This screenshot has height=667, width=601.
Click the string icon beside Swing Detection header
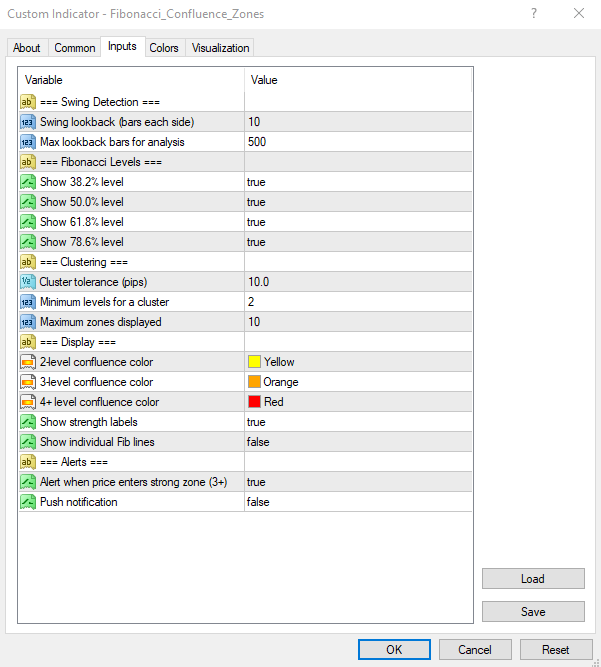[x=28, y=102]
